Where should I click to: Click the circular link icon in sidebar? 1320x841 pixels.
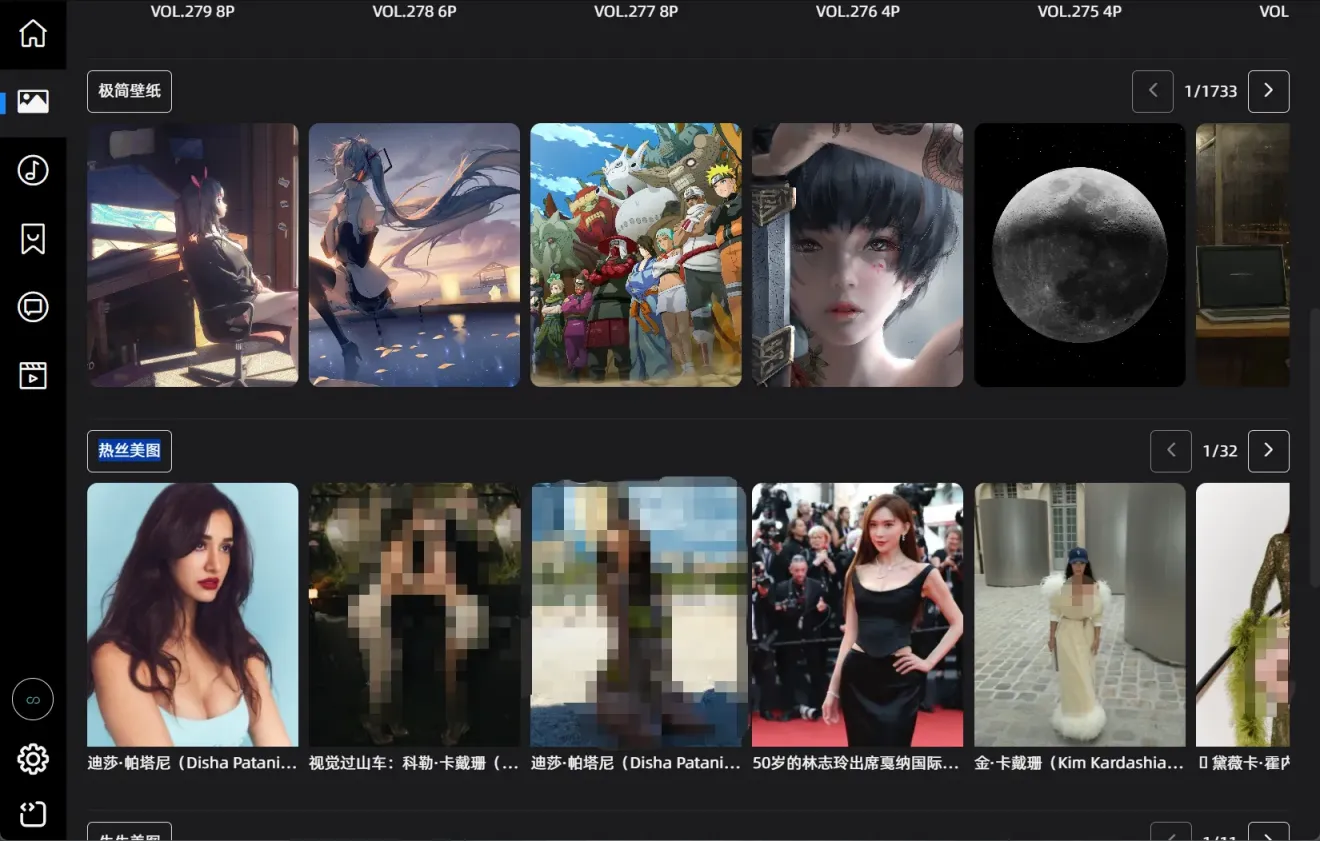click(33, 699)
